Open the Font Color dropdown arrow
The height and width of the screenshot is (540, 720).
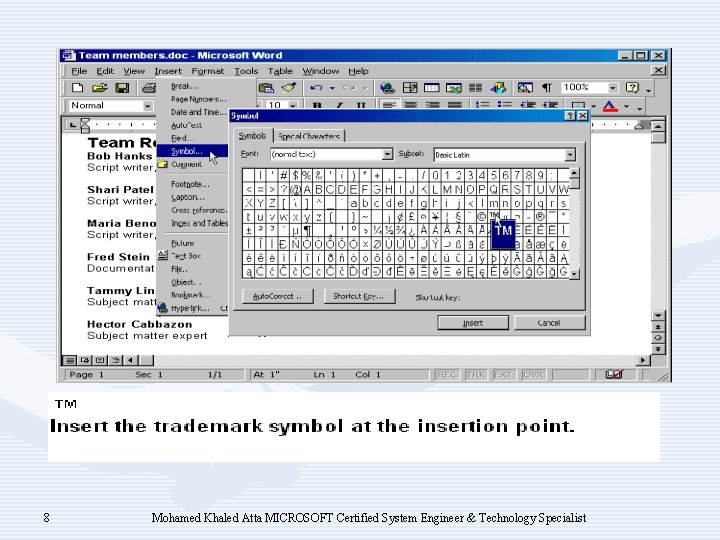click(x=626, y=107)
